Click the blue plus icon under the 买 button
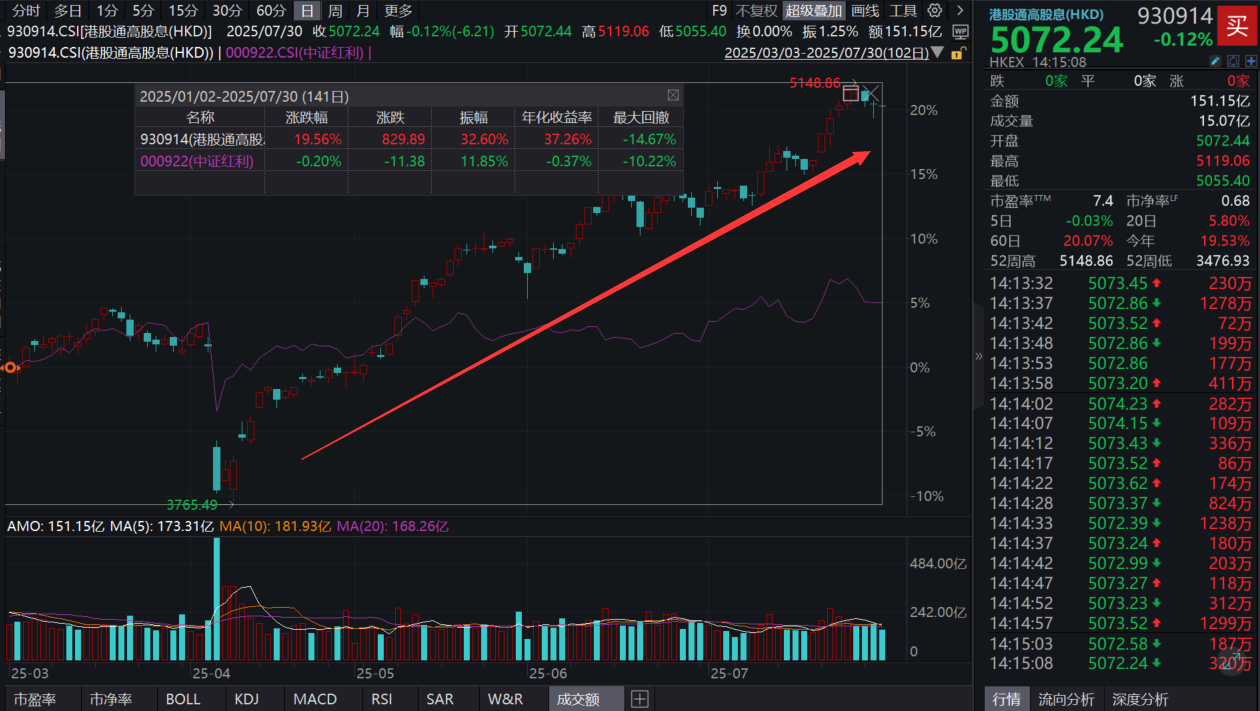The image size is (1260, 711). tap(1251, 60)
